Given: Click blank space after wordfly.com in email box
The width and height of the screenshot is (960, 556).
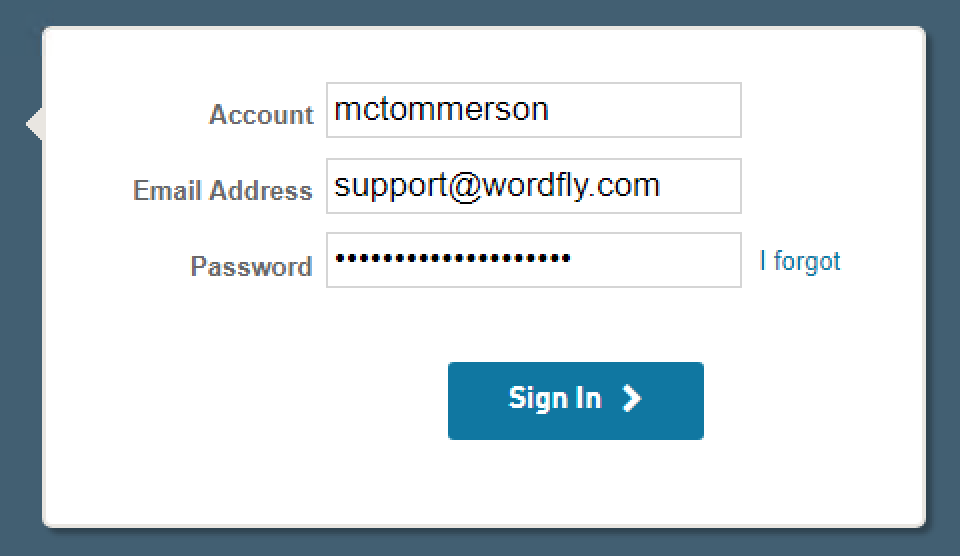Looking at the screenshot, I should pos(699,186).
